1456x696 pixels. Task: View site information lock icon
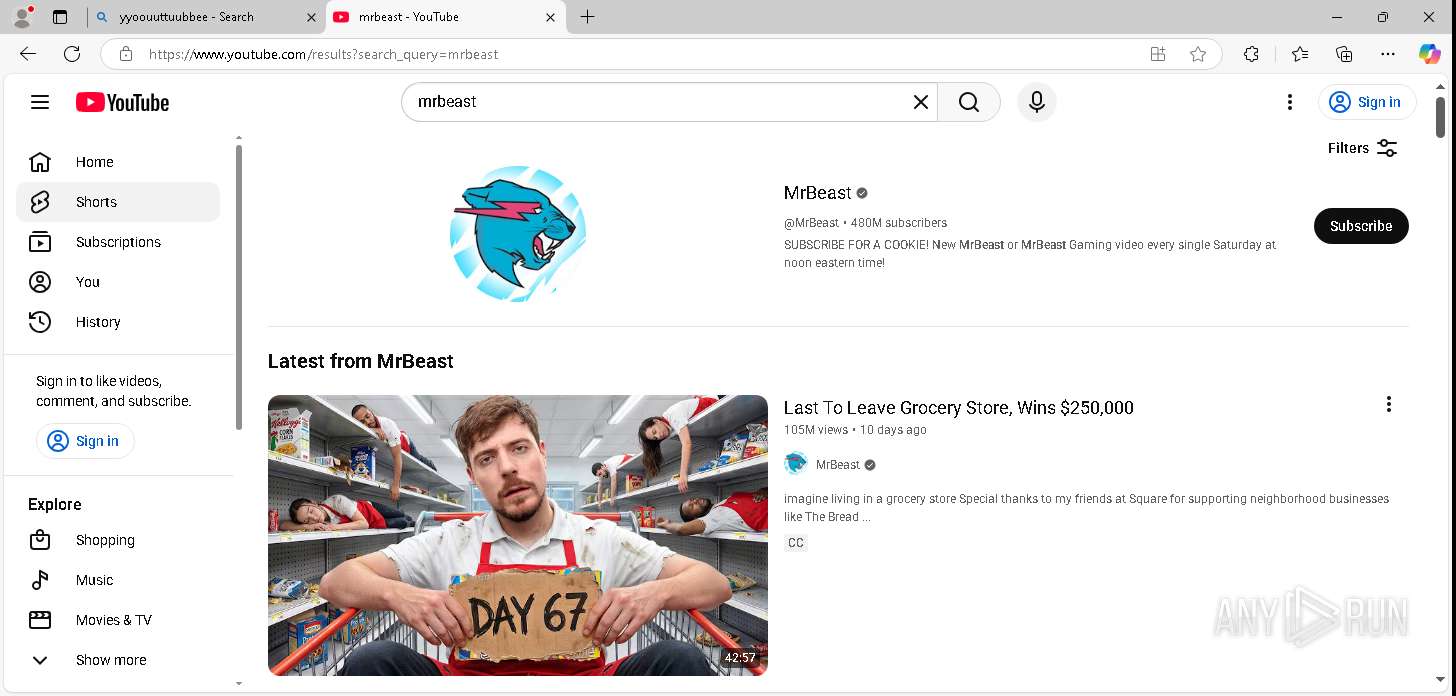coord(125,54)
